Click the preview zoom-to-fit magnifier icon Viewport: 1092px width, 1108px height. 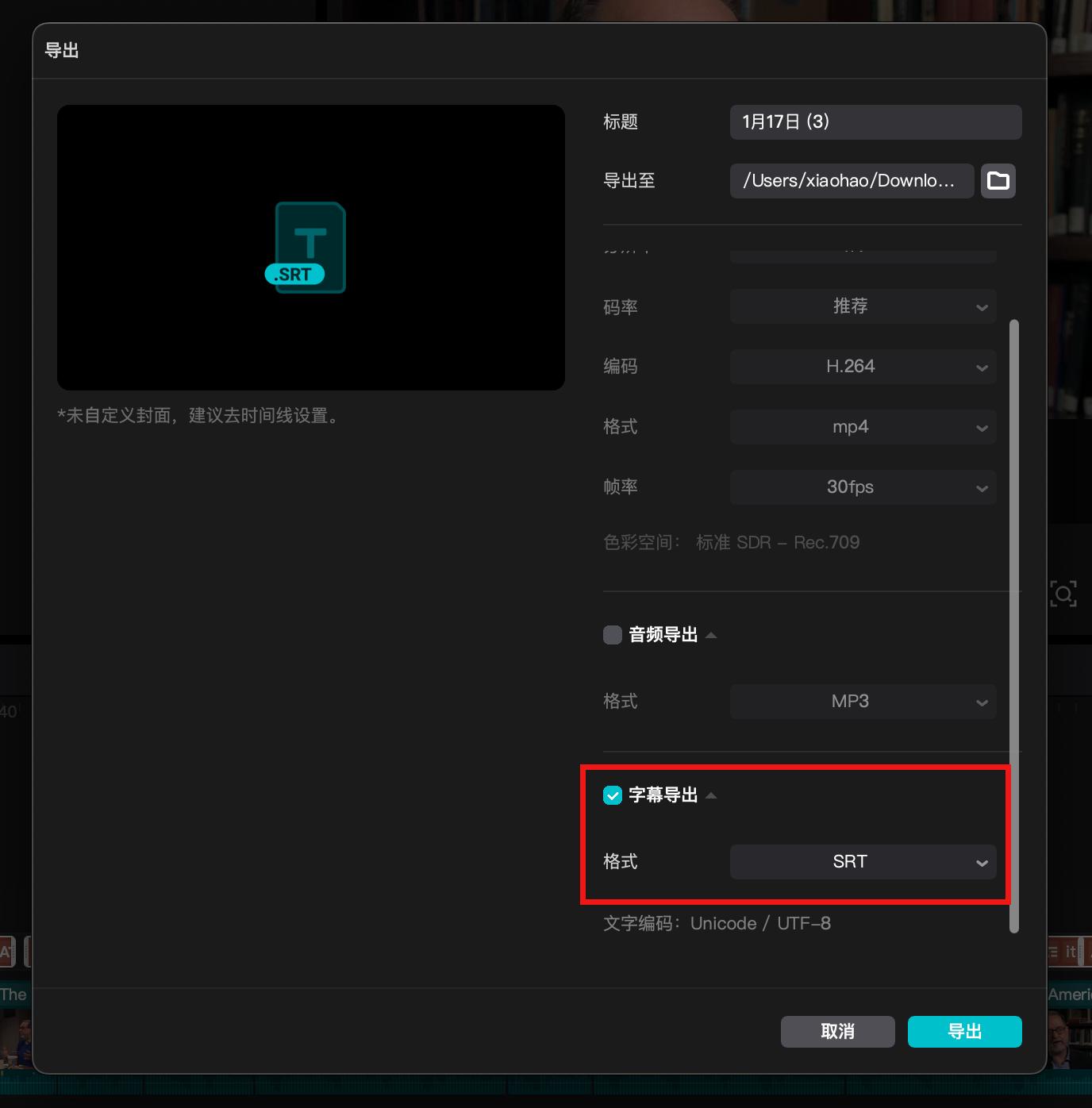pyautogui.click(x=1063, y=593)
